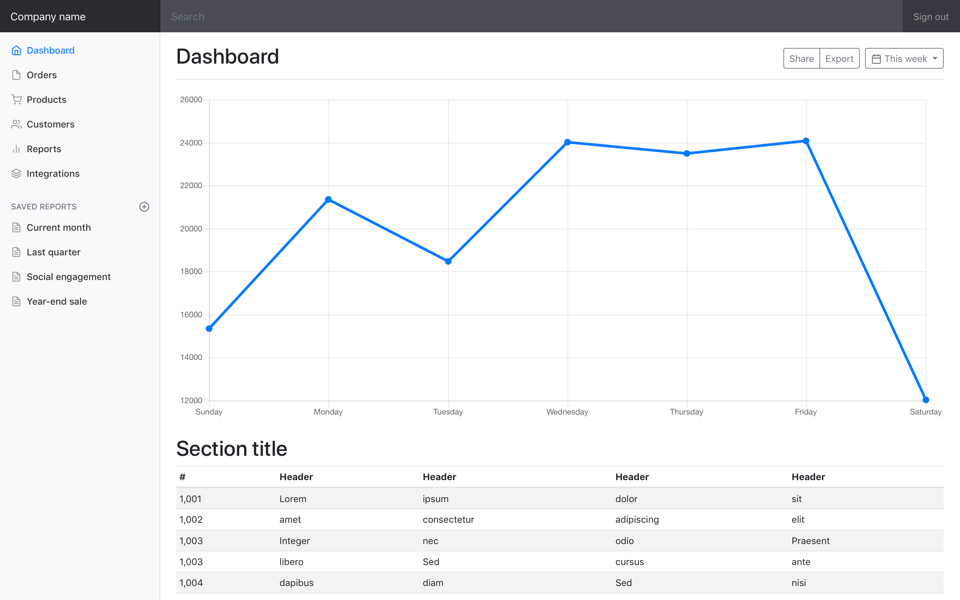Click the Products shopping cart icon

point(16,99)
